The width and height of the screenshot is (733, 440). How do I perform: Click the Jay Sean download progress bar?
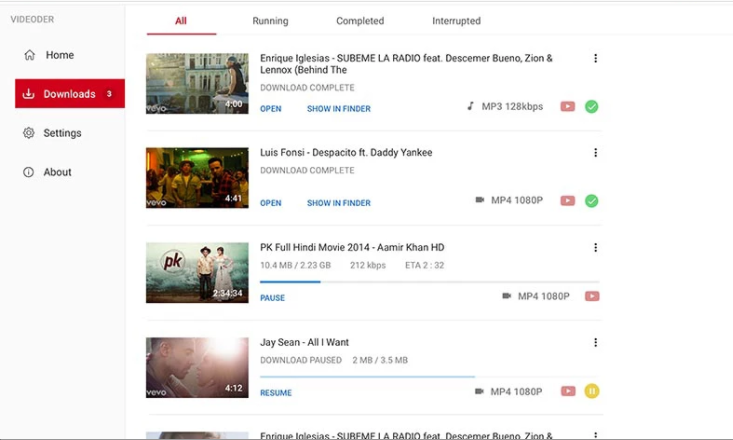coord(430,376)
